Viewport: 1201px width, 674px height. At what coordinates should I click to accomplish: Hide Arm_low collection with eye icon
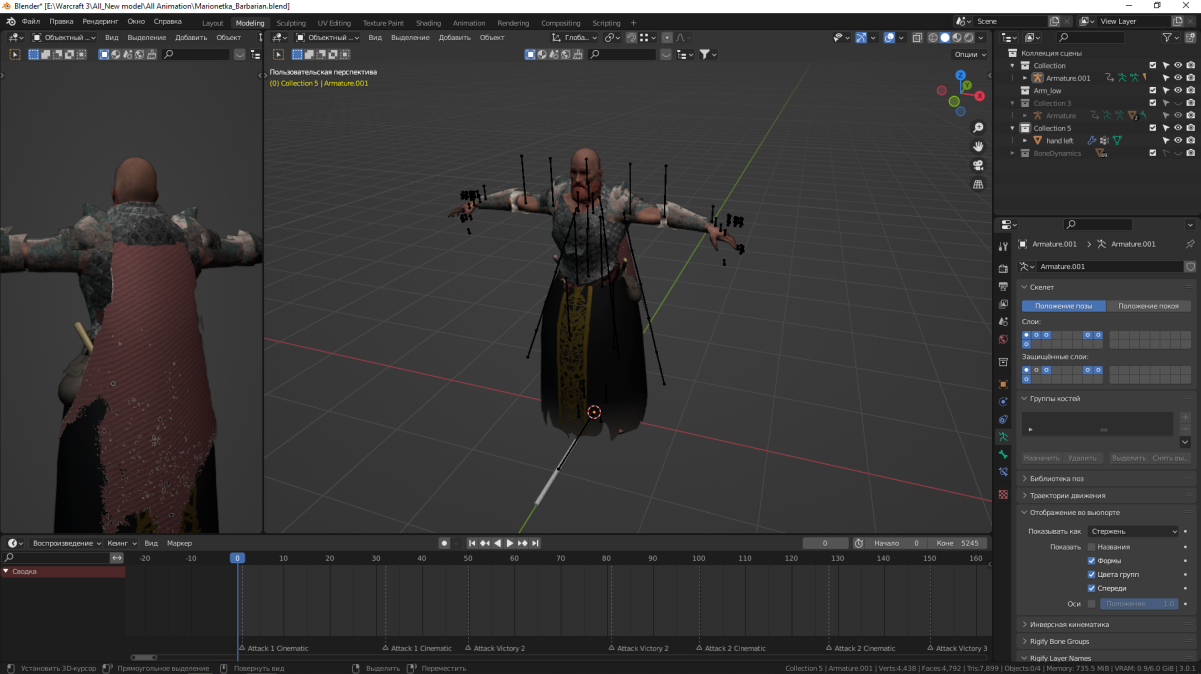tap(1178, 91)
